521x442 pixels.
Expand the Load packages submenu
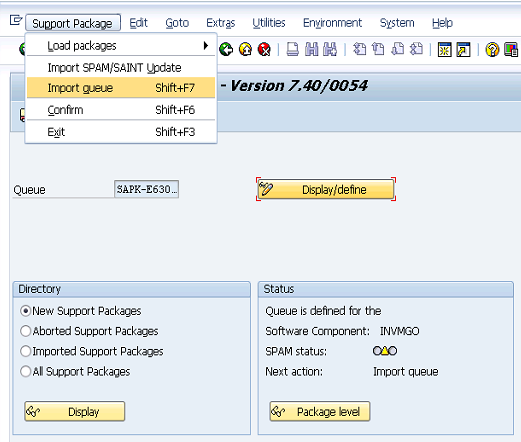(121, 45)
